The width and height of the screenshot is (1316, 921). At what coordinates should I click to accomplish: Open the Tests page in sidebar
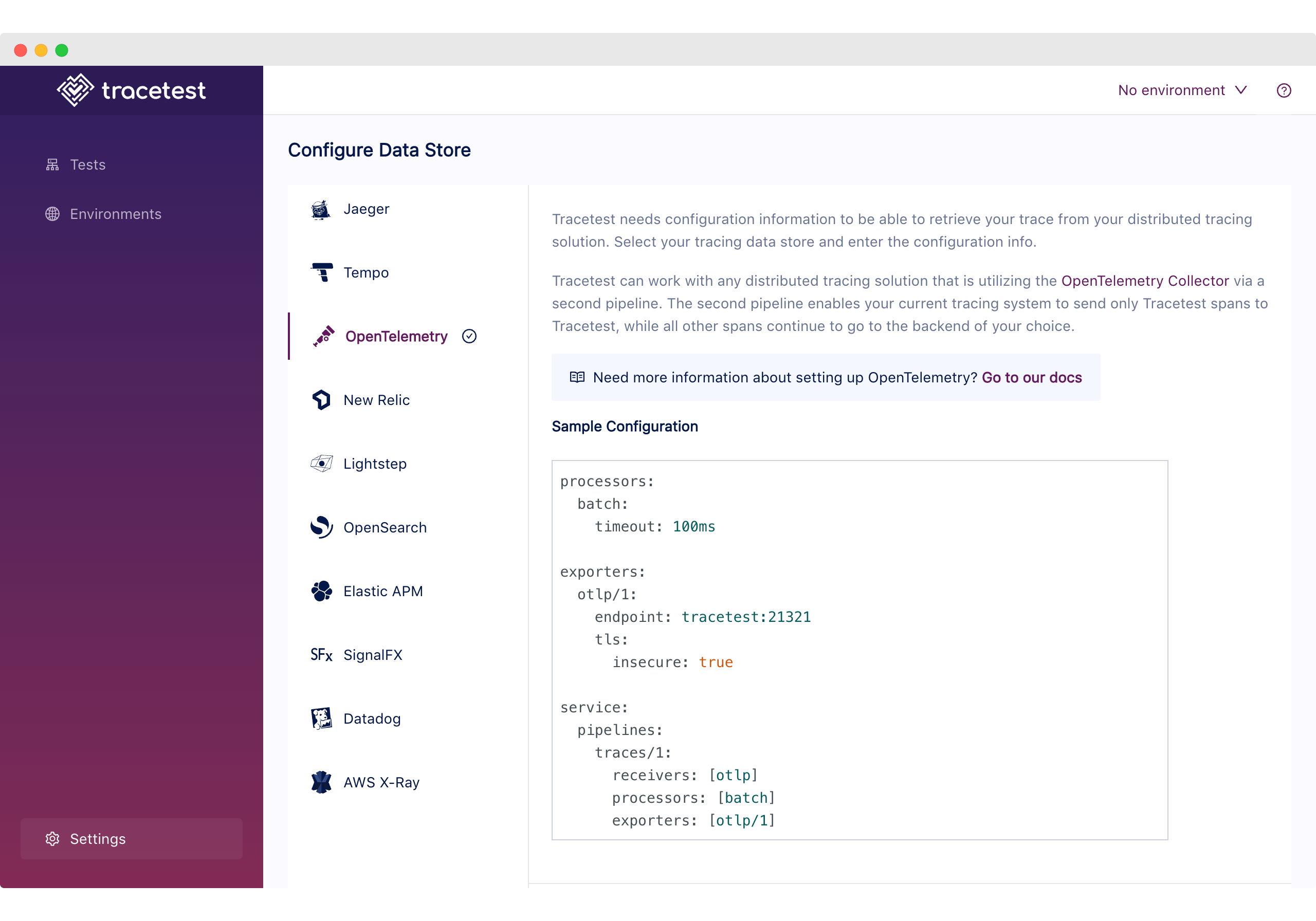click(87, 165)
